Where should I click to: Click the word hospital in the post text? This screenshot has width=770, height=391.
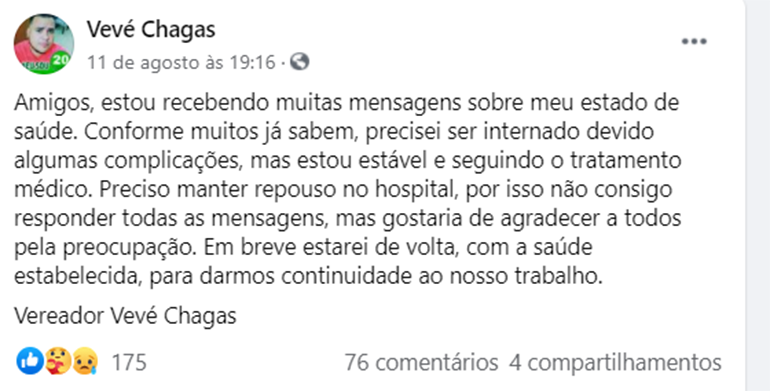[x=418, y=190]
